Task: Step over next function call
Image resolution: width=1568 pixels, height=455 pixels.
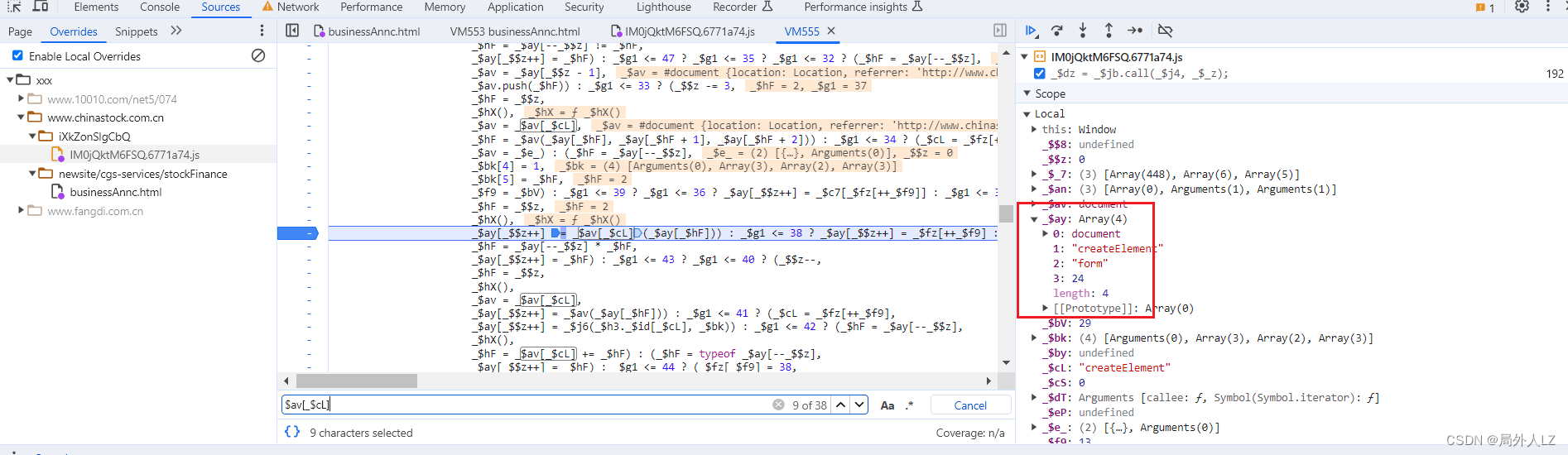Action: (x=1057, y=31)
